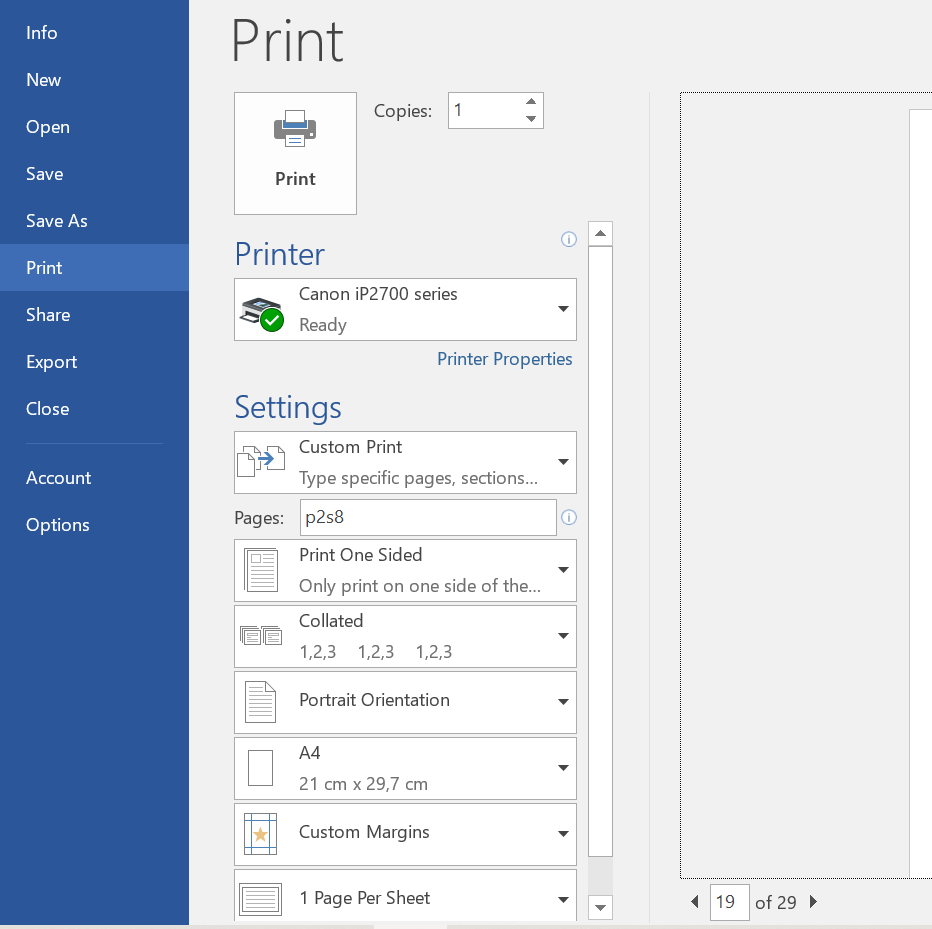The width and height of the screenshot is (932, 929).
Task: Open Options in the backstage sidebar
Action: pyautogui.click(x=95, y=525)
